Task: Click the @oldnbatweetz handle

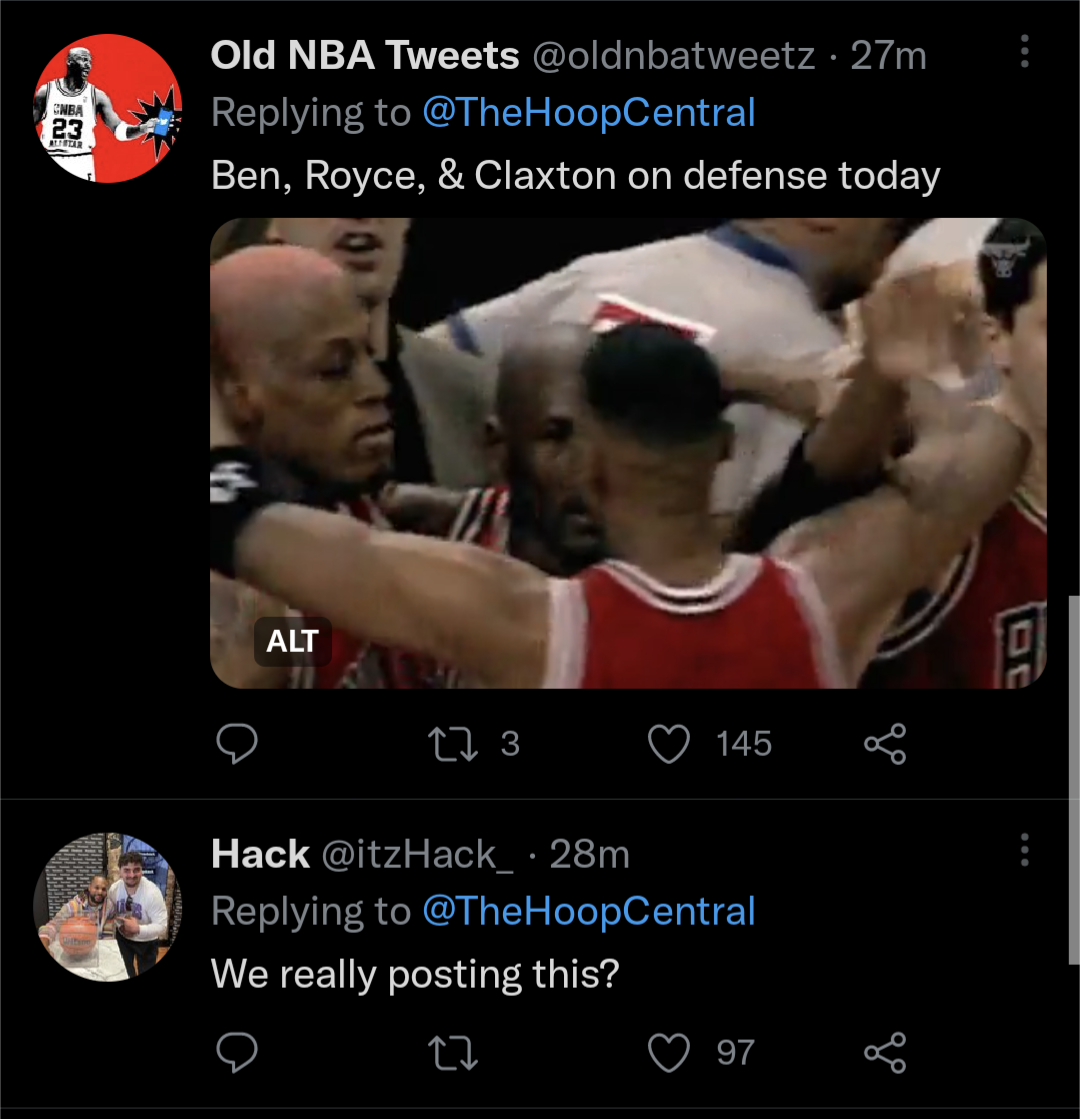Action: (674, 56)
